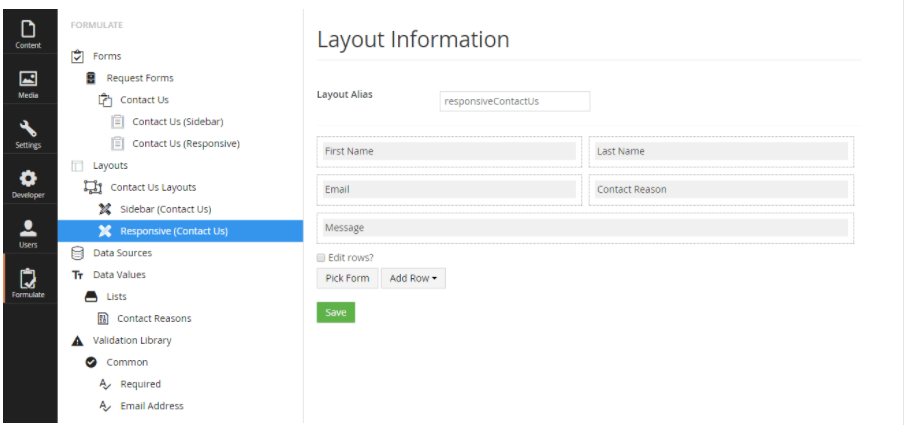Select the Message field cell in layout
906x425 pixels.
[x=585, y=228]
